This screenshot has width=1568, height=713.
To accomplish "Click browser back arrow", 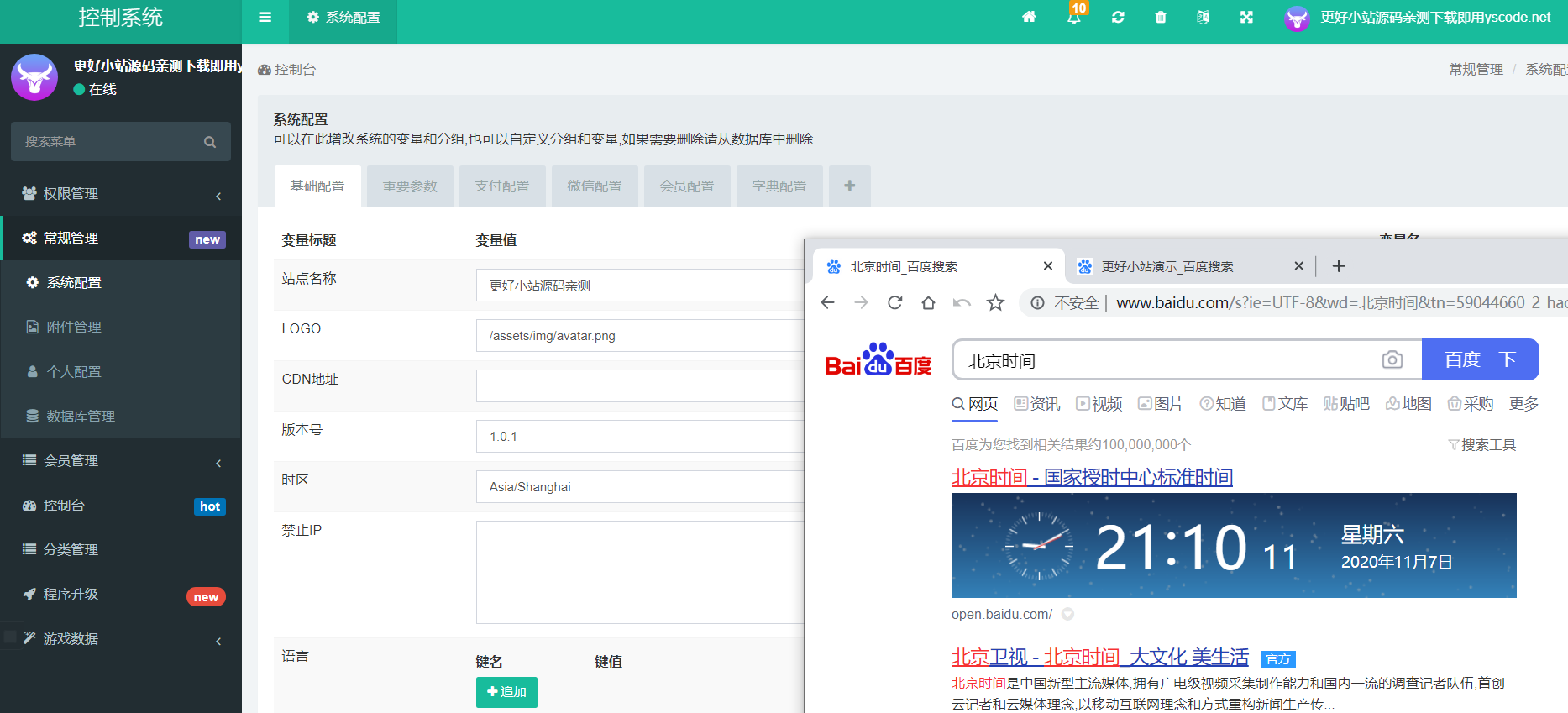I will pyautogui.click(x=827, y=302).
